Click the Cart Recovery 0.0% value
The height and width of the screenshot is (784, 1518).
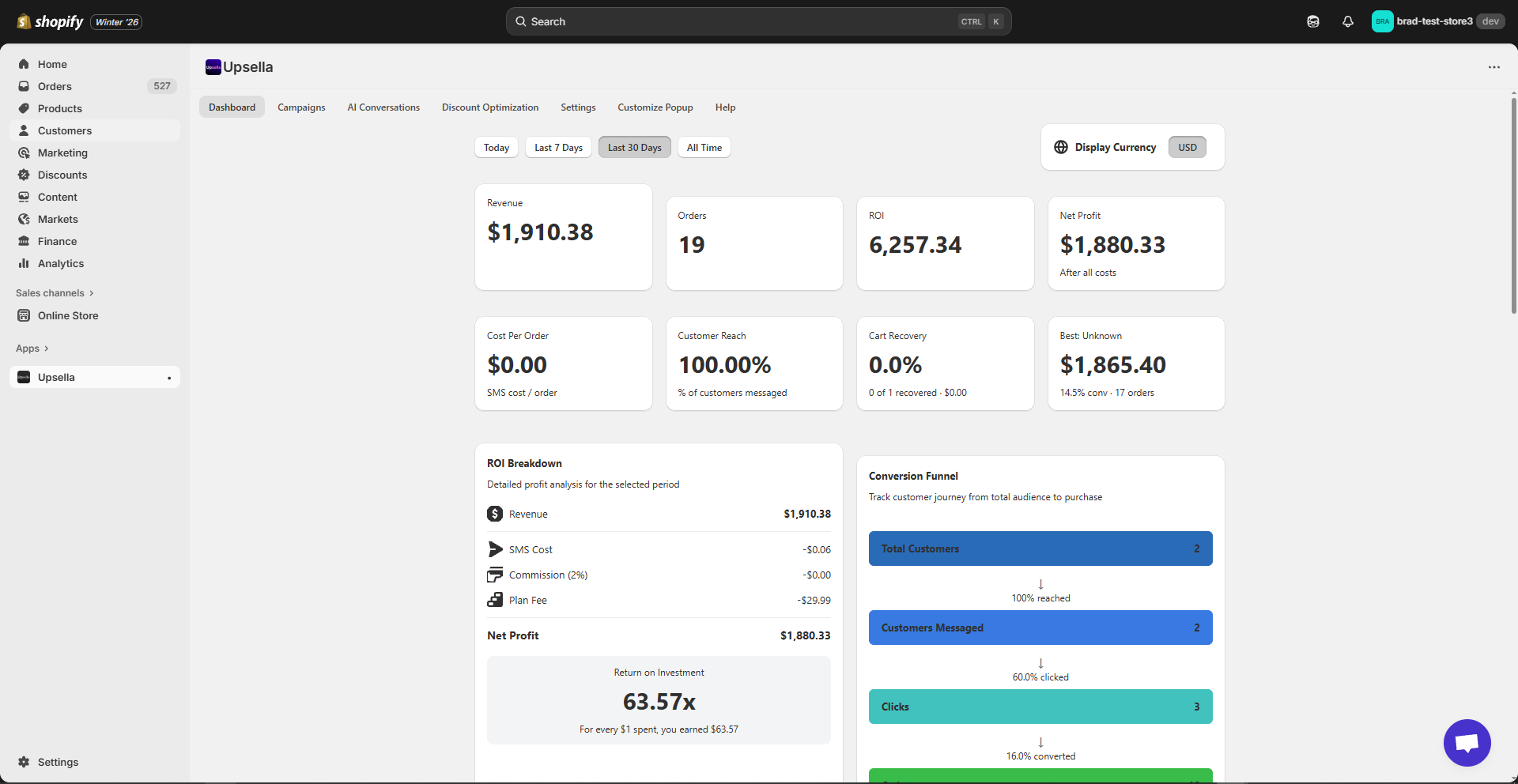point(895,365)
